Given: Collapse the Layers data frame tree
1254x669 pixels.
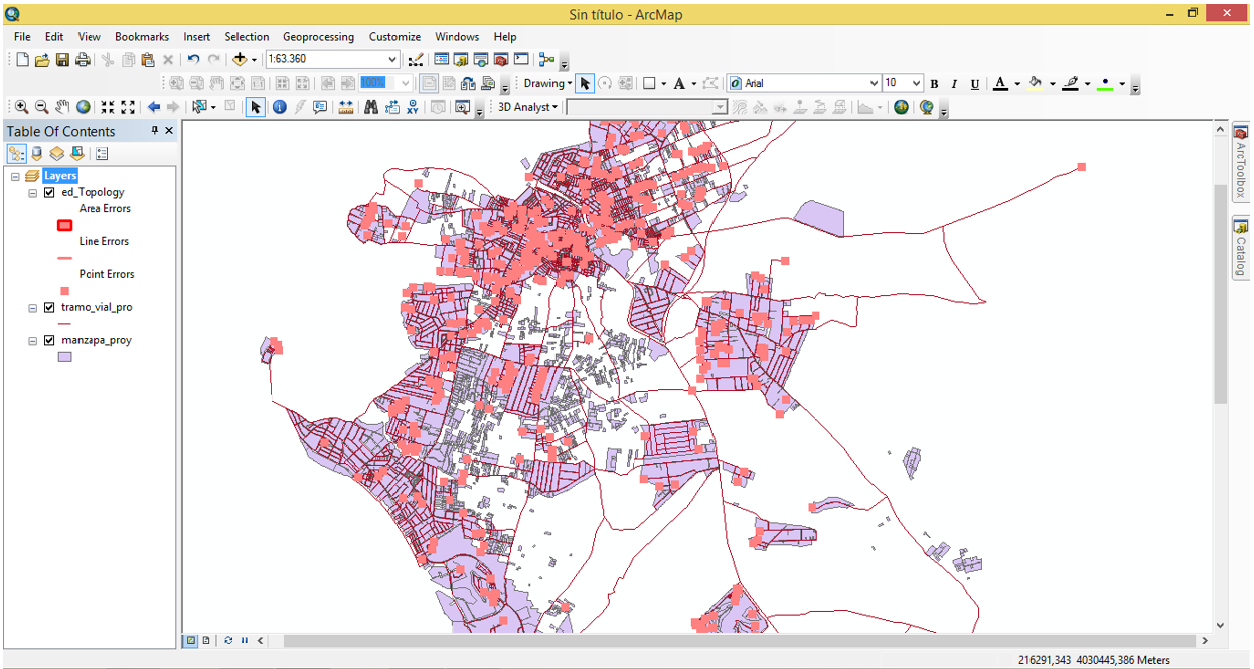Looking at the screenshot, I should tap(16, 176).
